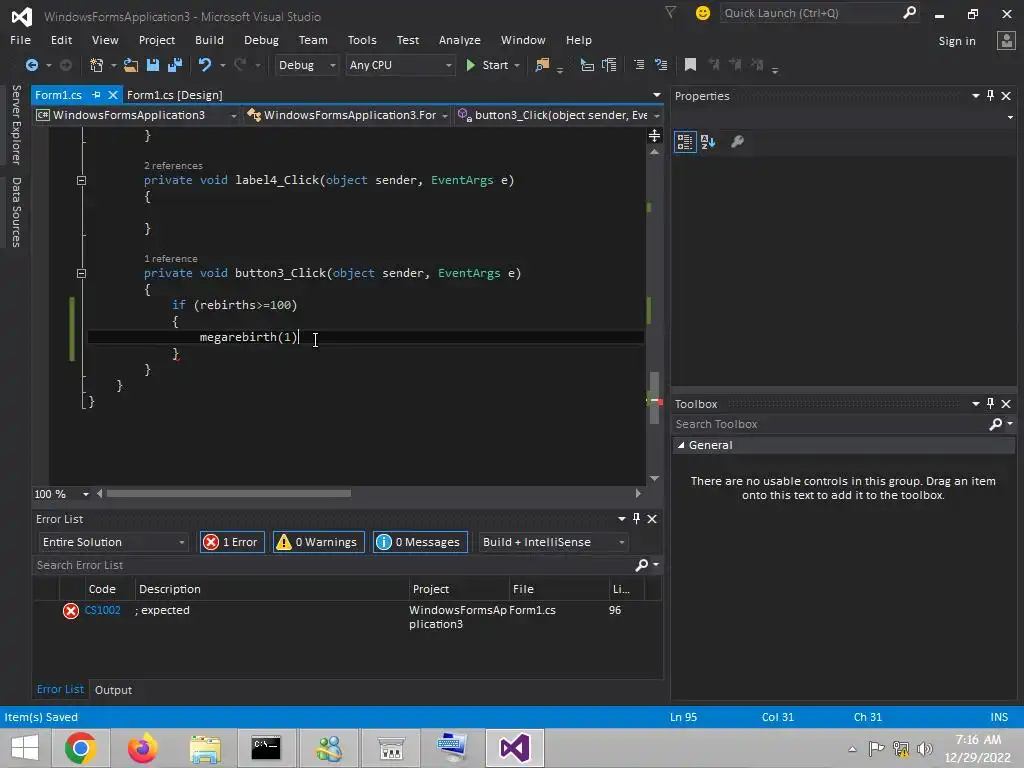Click the Comment Out Selected Lines icon
Viewport: 1024px width, 768px height.
tap(639, 65)
